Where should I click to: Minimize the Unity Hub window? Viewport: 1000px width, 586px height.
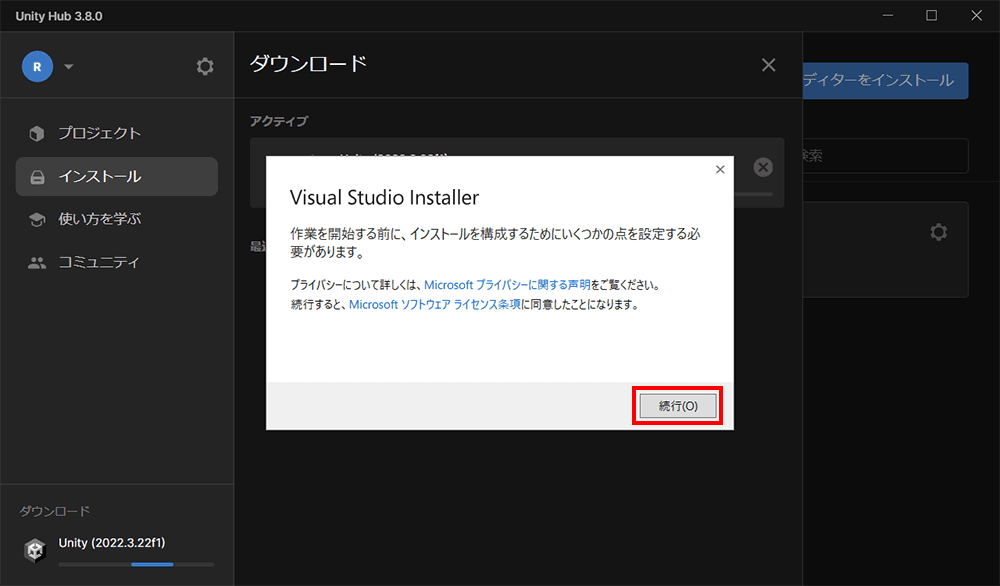pyautogui.click(x=888, y=15)
